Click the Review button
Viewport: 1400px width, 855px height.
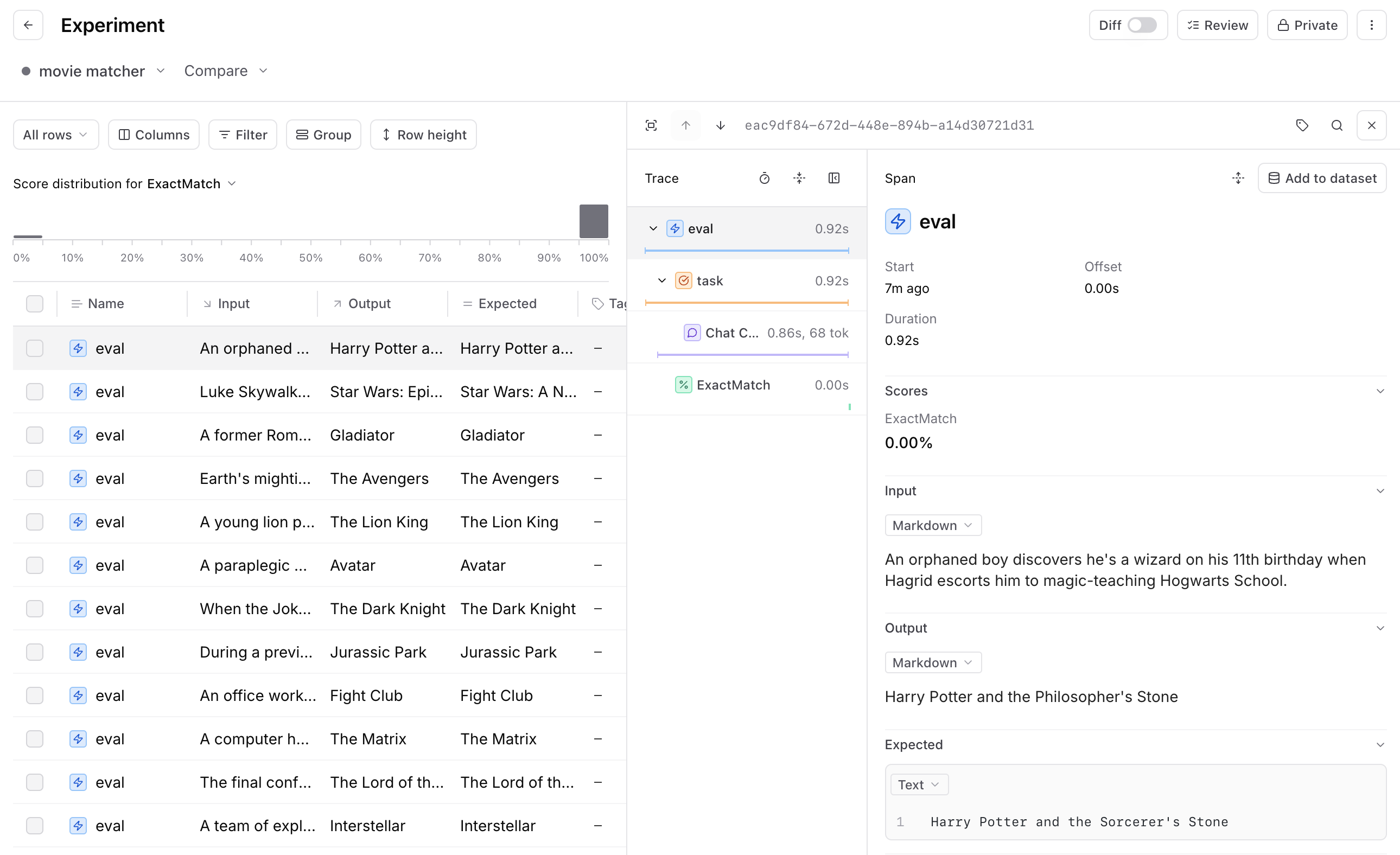1217,25
